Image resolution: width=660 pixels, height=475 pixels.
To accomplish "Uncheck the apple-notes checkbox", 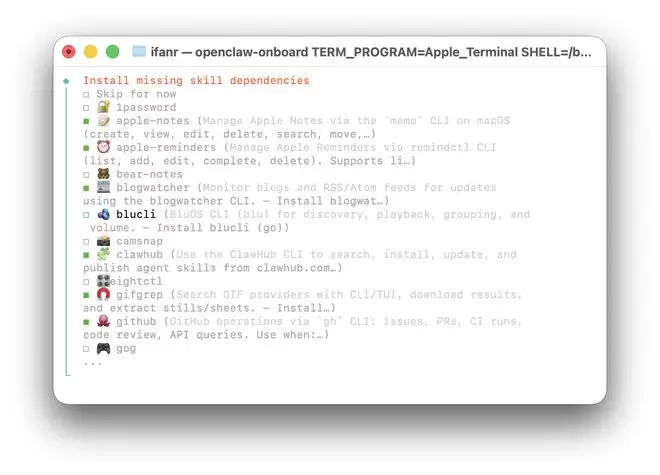I will (86, 121).
